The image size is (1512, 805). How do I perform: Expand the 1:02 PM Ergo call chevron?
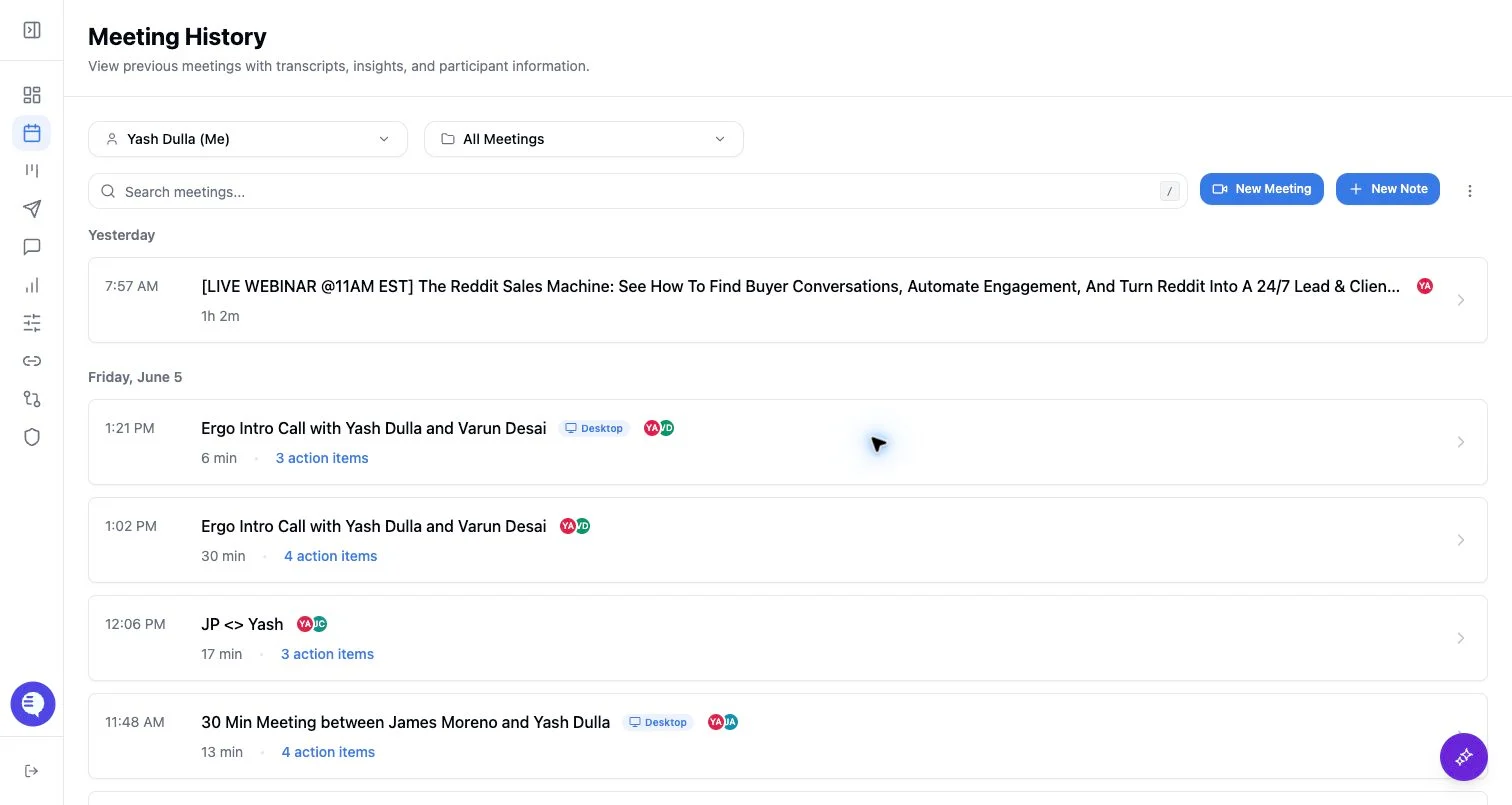coord(1461,540)
